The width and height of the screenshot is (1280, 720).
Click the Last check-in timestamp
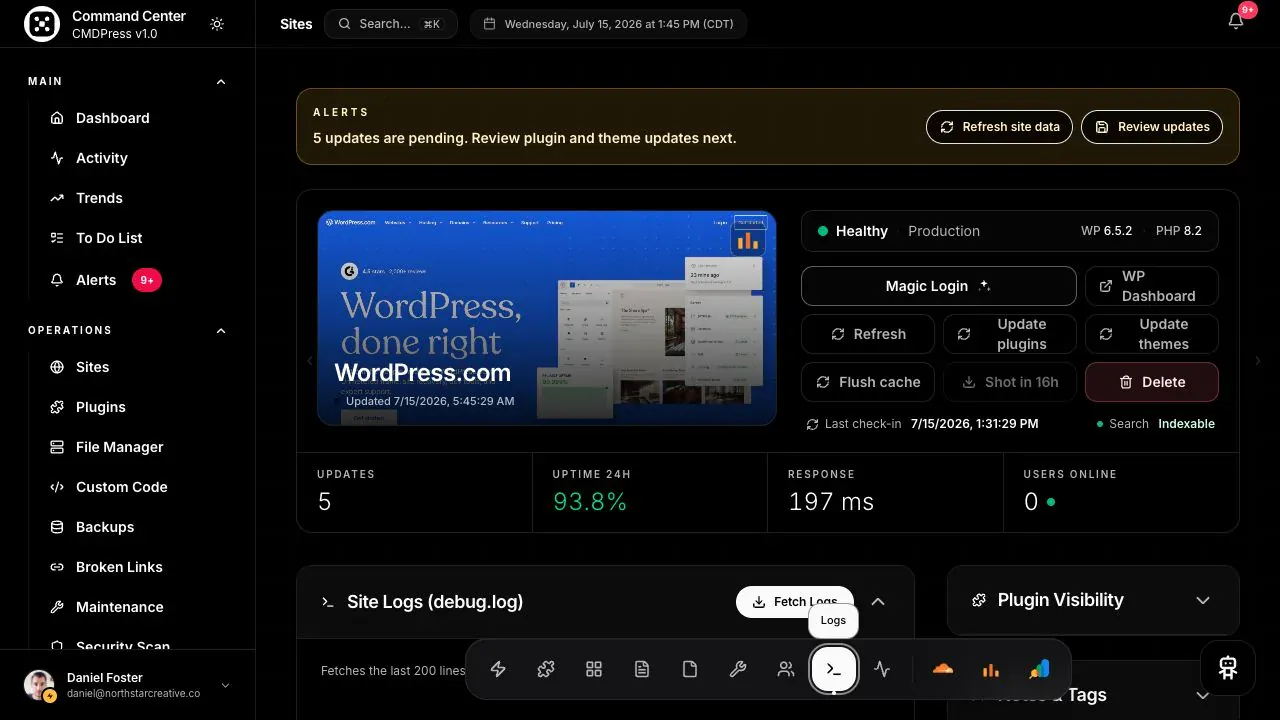point(974,424)
